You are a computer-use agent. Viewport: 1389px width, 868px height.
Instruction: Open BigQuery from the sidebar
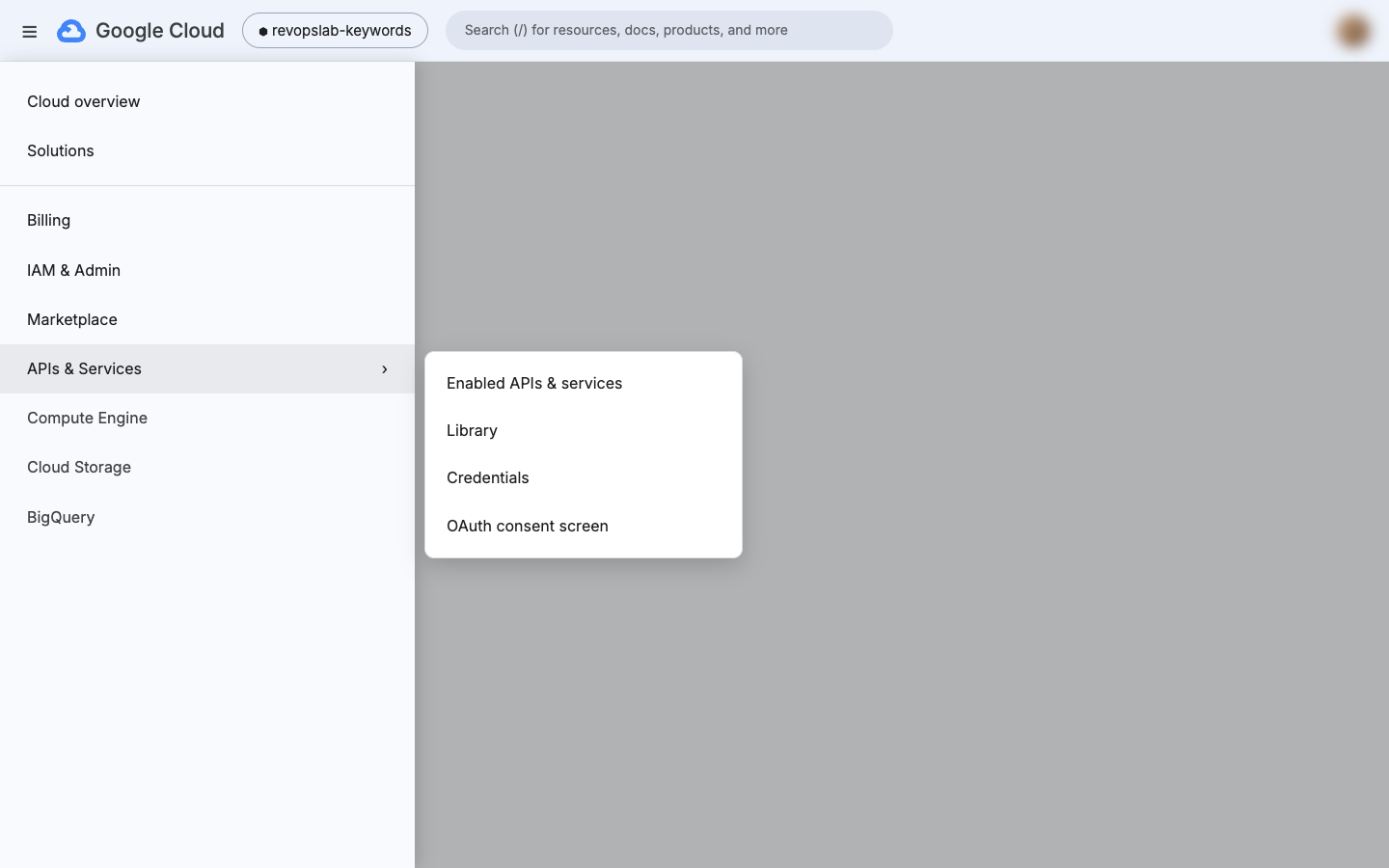[207, 517]
